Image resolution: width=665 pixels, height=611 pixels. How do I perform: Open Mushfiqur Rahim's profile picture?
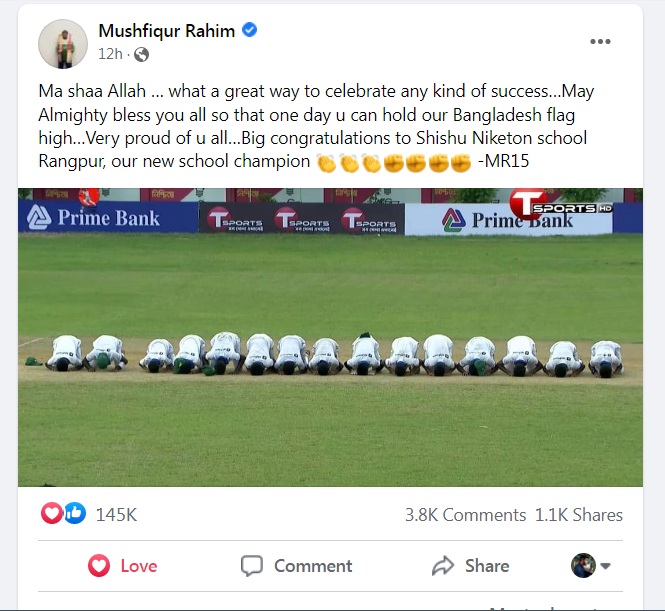point(63,44)
